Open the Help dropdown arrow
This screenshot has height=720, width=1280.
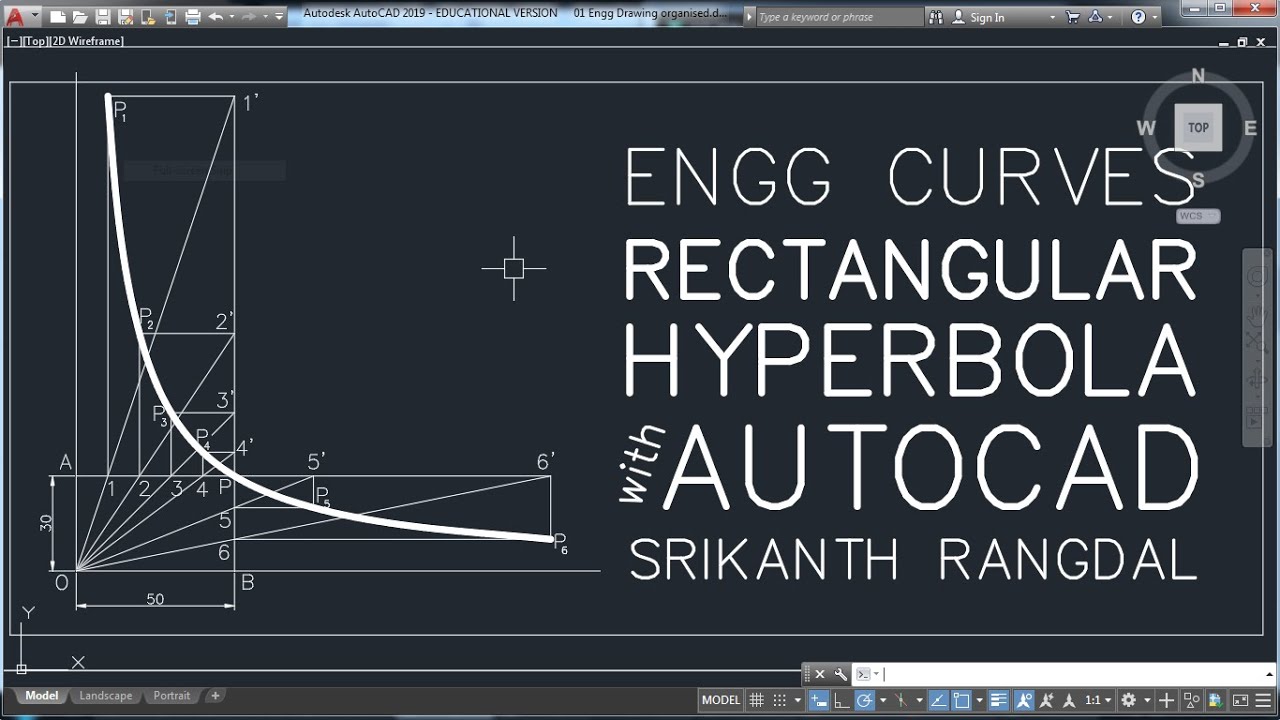(x=1154, y=17)
